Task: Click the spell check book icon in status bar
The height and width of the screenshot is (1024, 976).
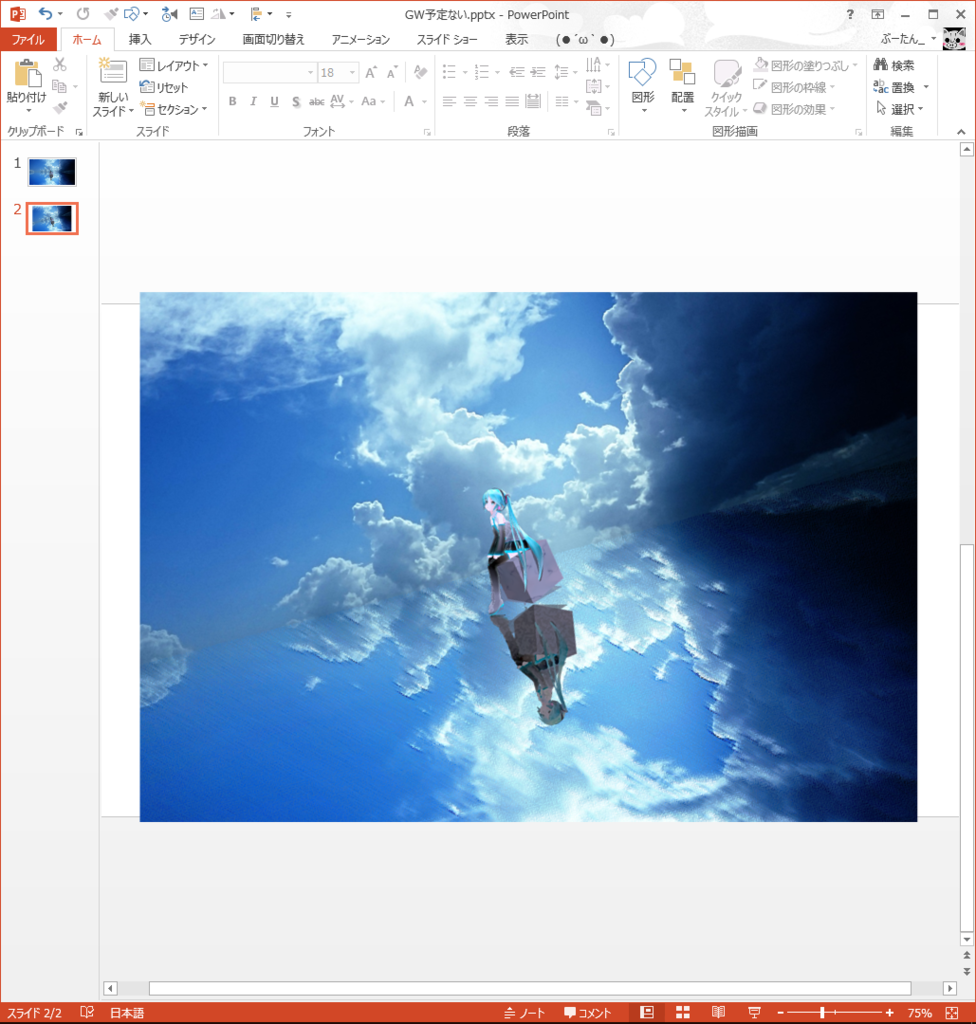Action: [x=87, y=1012]
